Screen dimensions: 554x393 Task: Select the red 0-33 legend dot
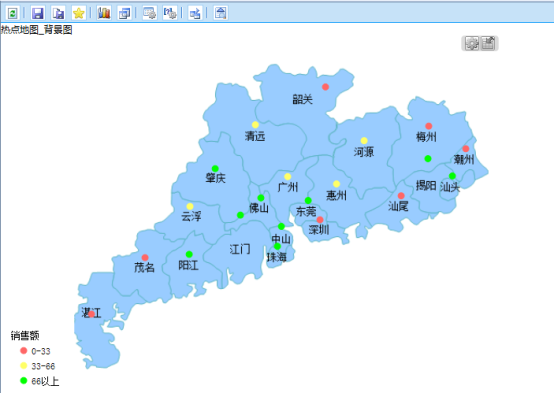[24, 351]
